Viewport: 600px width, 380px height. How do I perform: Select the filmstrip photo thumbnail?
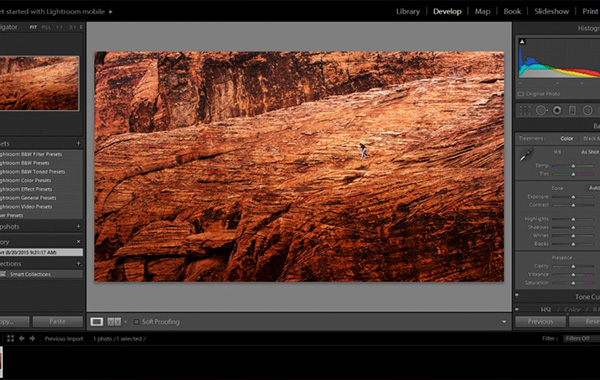(x=1, y=362)
